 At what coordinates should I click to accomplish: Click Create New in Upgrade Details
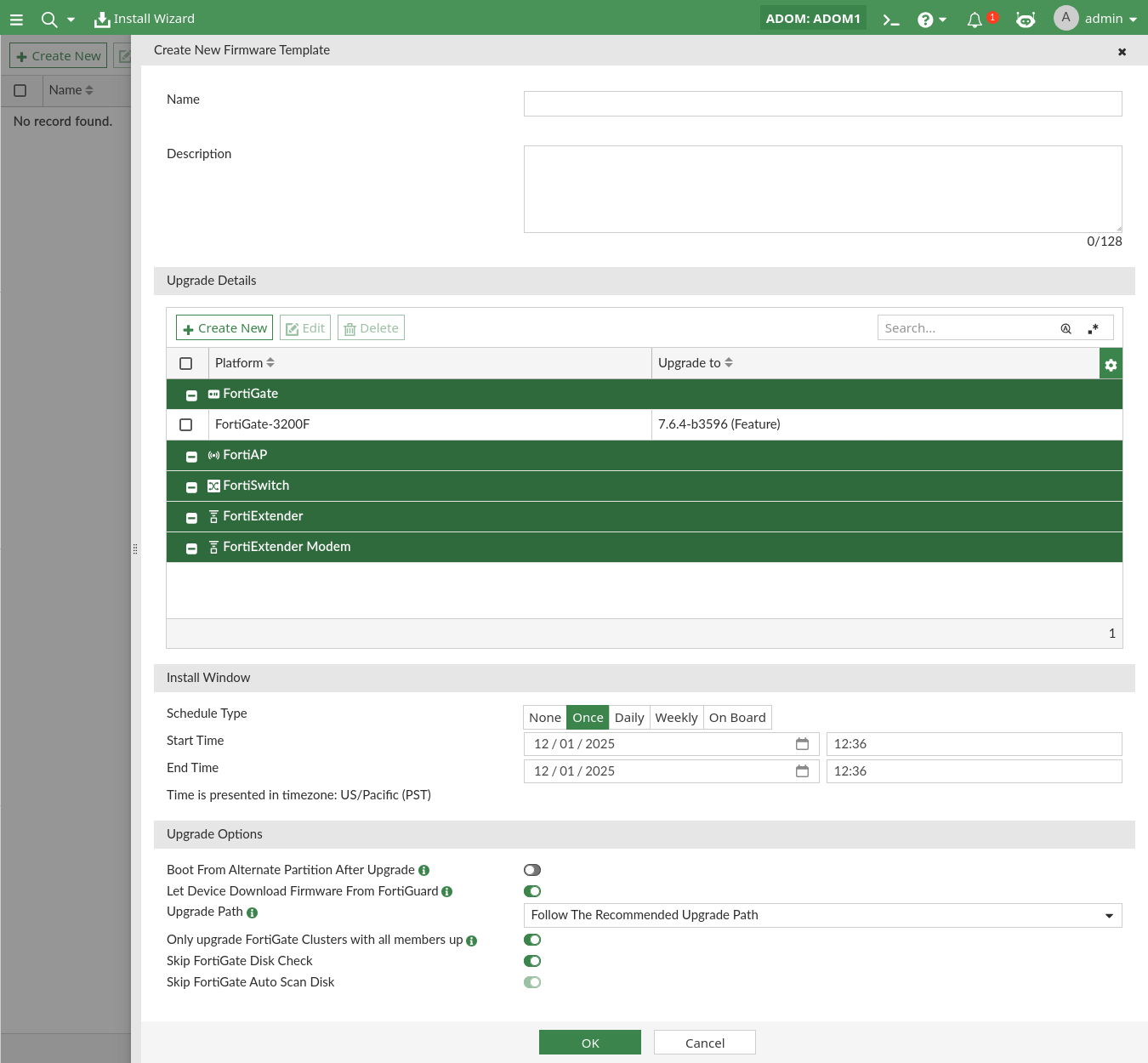pos(224,328)
